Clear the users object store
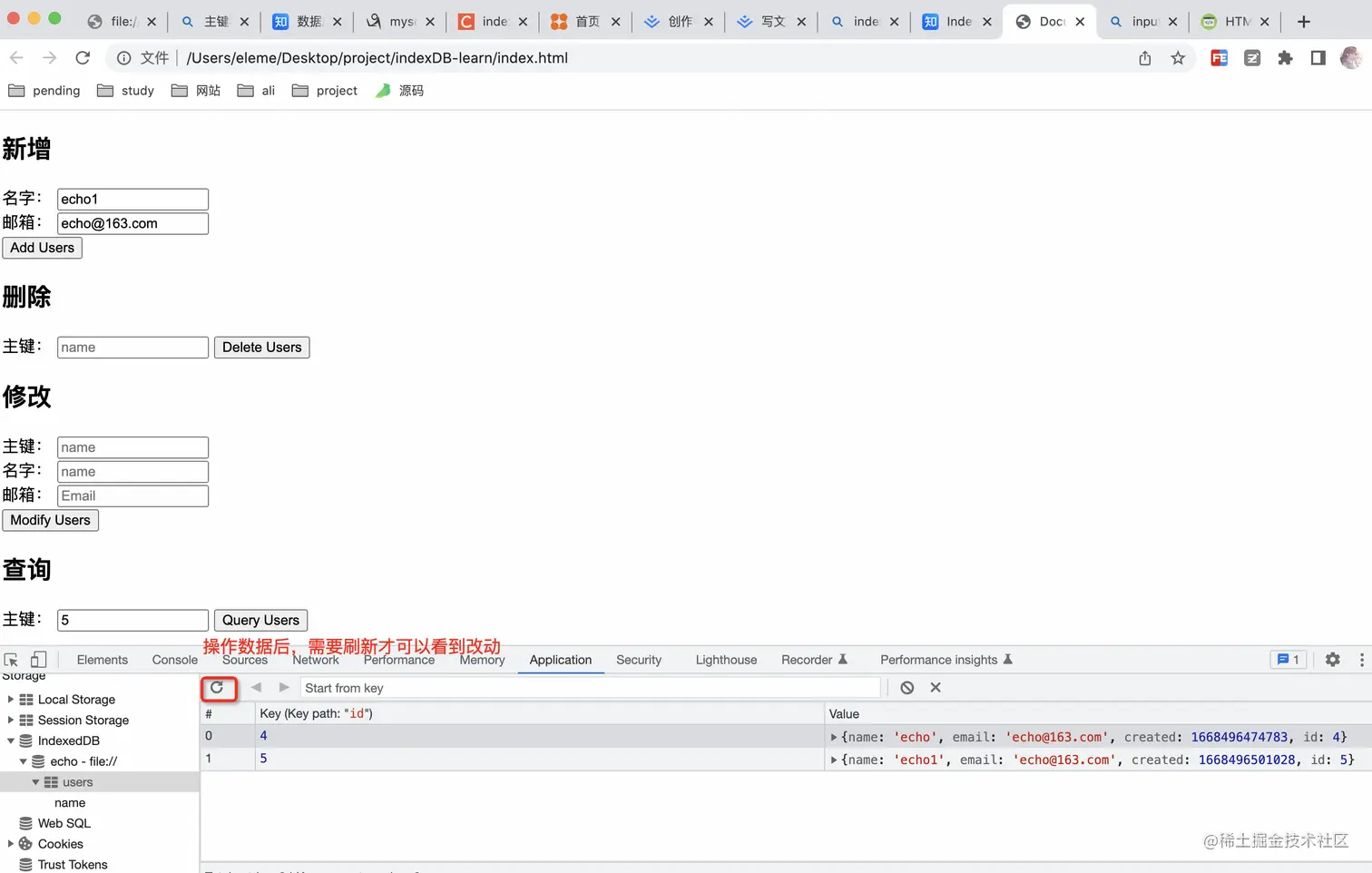The width and height of the screenshot is (1372, 873). (x=907, y=688)
